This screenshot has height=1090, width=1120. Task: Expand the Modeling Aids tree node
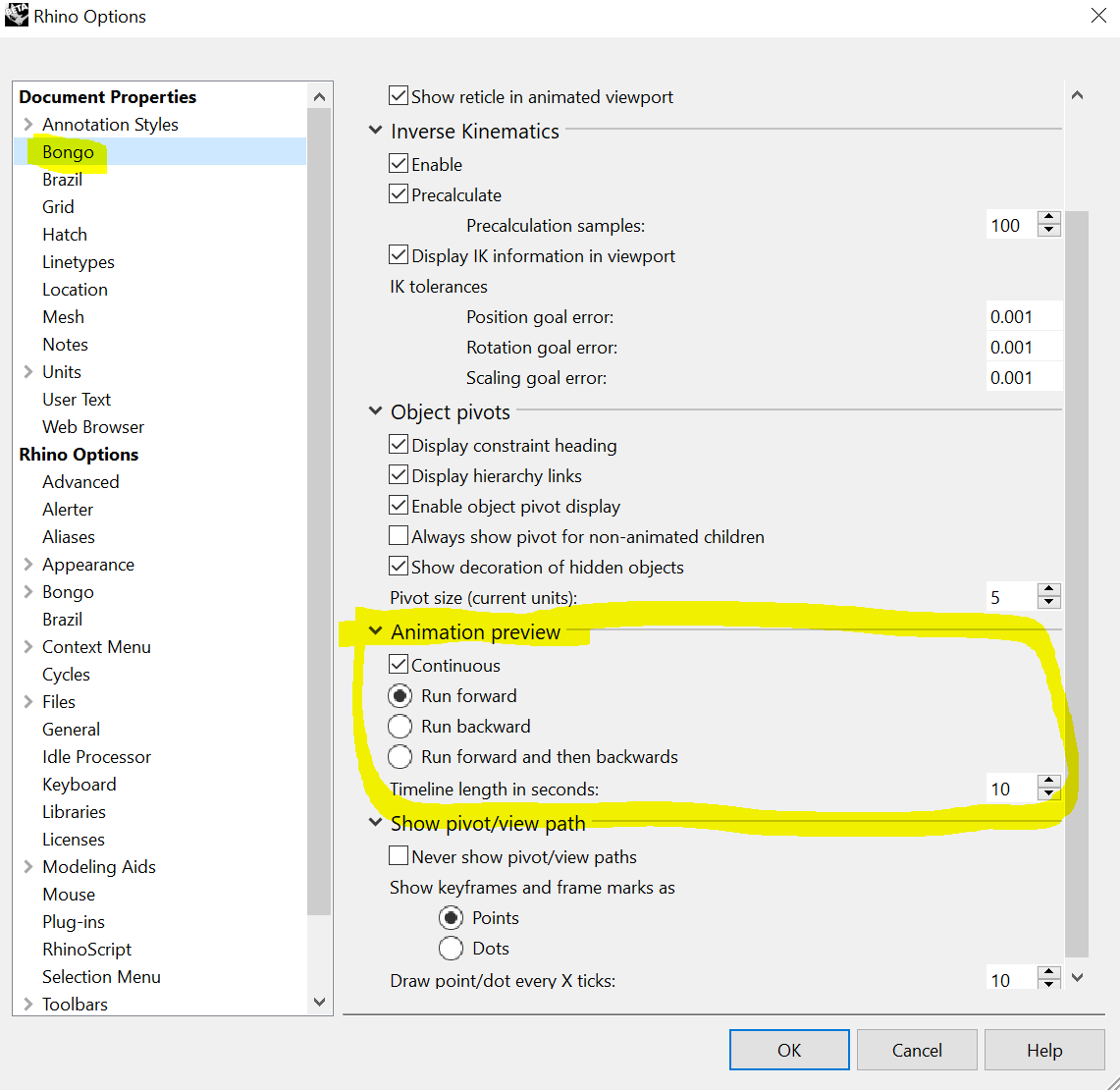pyautogui.click(x=27, y=867)
